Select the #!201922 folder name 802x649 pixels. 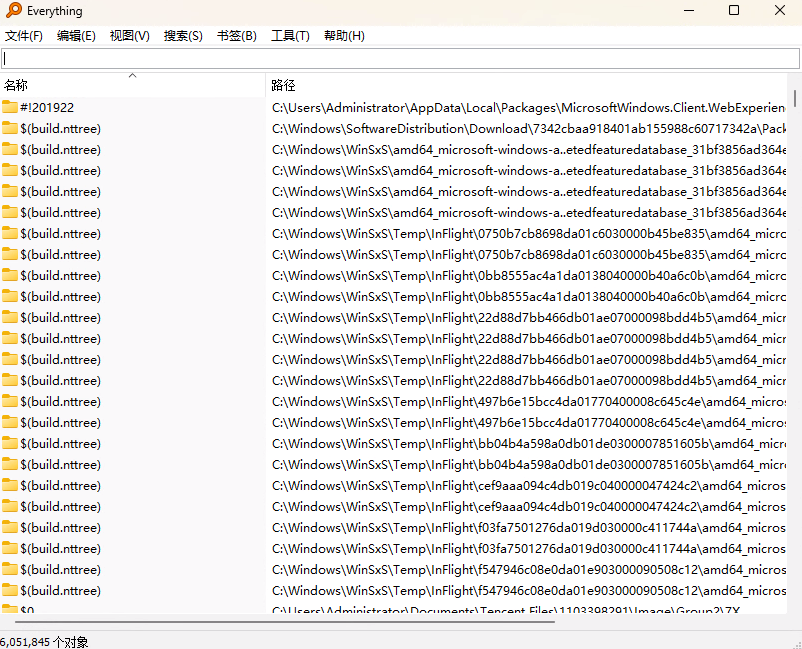point(47,107)
